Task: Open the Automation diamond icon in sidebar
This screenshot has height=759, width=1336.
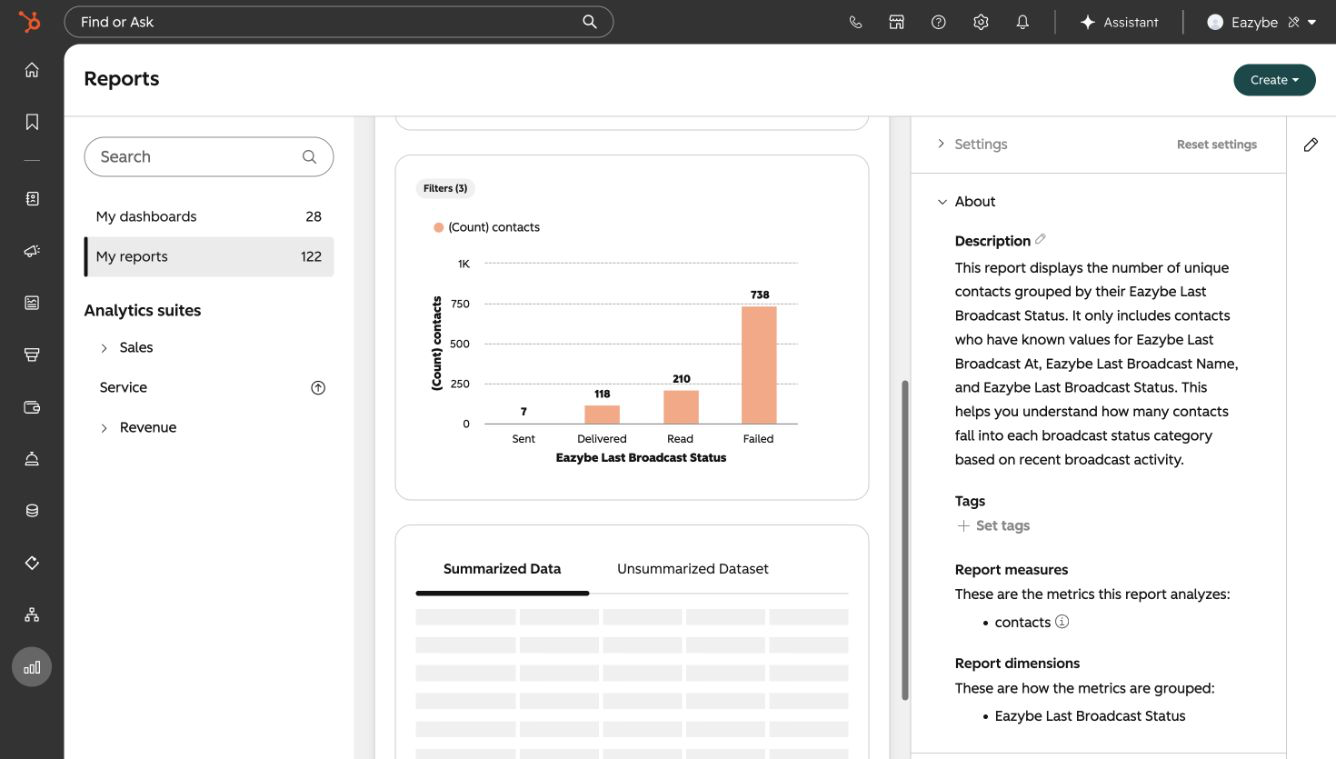Action: coord(32,563)
